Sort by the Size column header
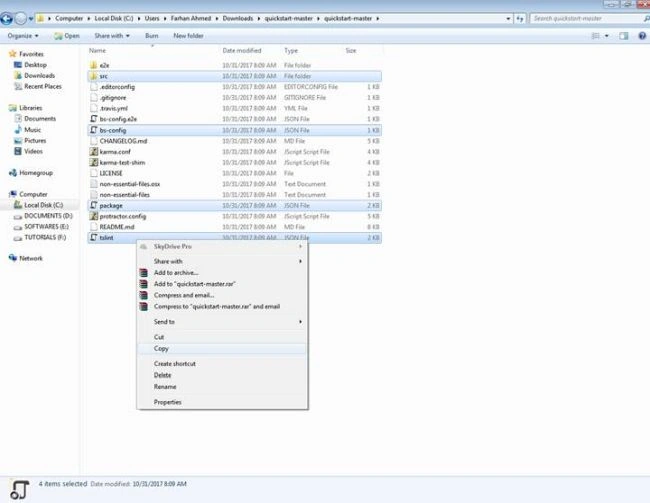 (x=351, y=51)
